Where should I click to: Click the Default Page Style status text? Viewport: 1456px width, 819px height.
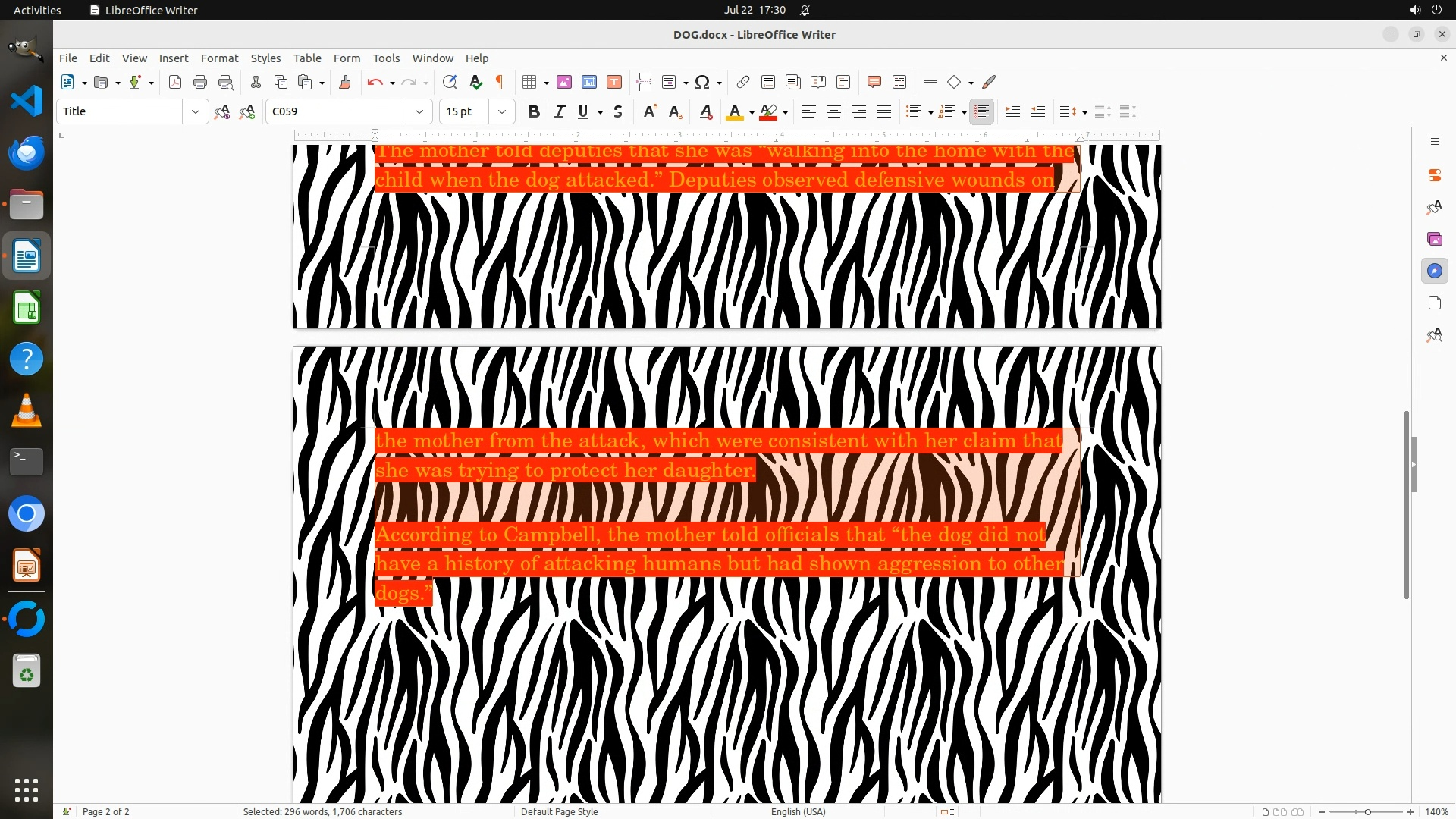(559, 811)
